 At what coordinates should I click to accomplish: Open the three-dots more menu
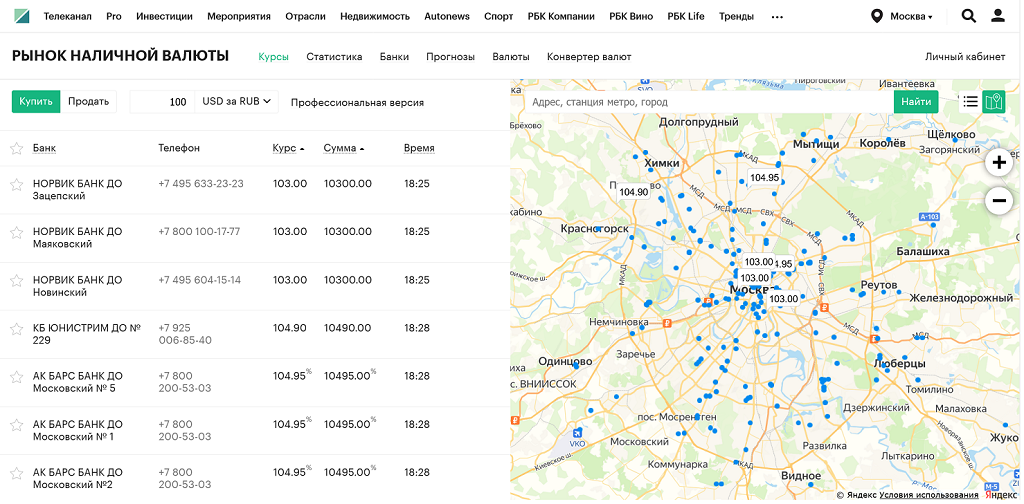click(777, 17)
